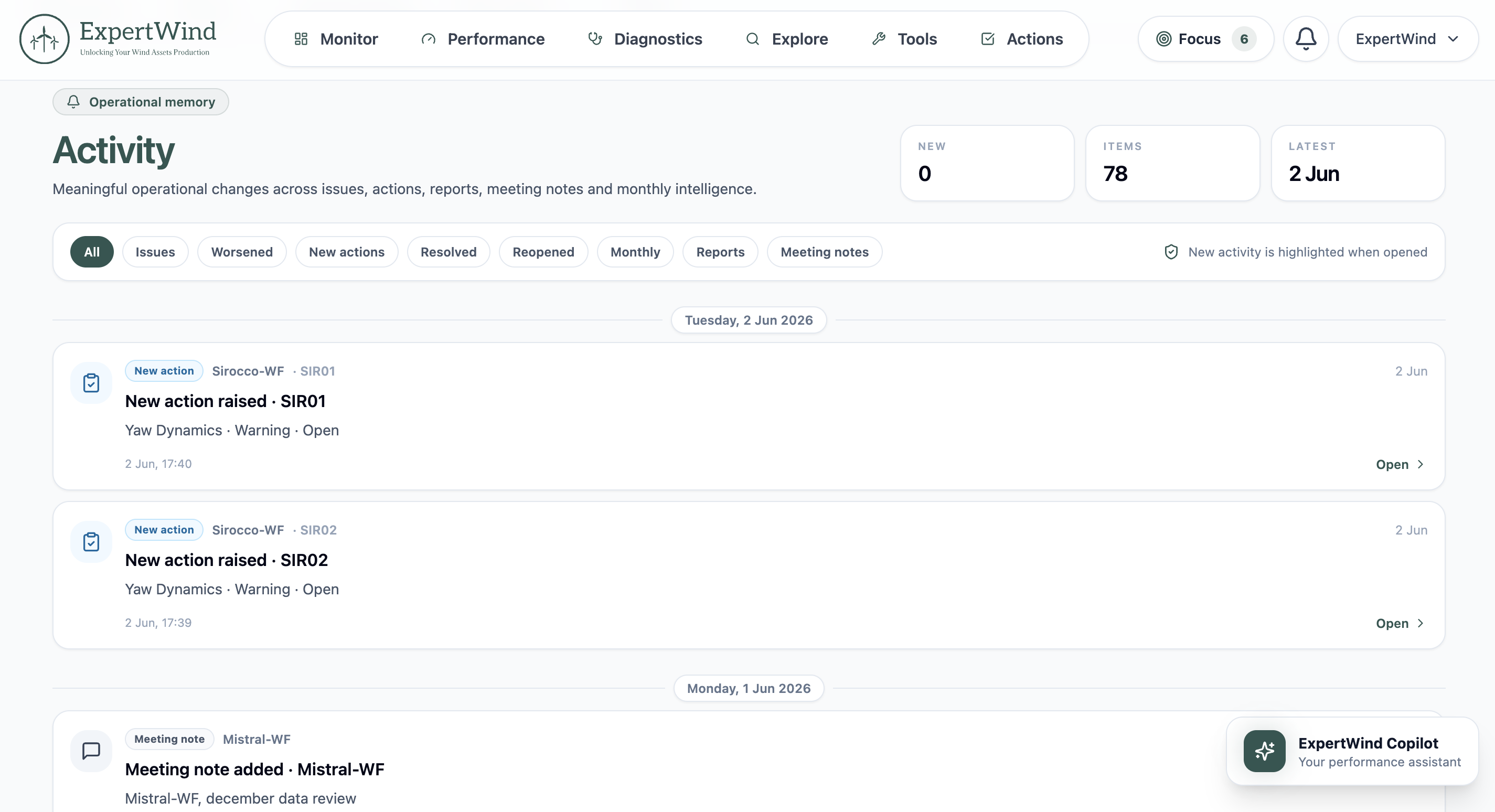This screenshot has width=1495, height=812.
Task: Click the clipboard icon on SIR01 action
Action: point(91,383)
